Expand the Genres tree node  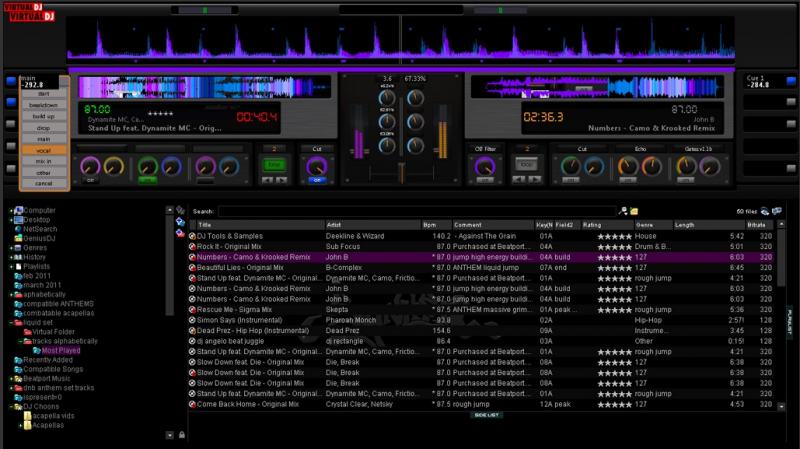tap(11, 248)
